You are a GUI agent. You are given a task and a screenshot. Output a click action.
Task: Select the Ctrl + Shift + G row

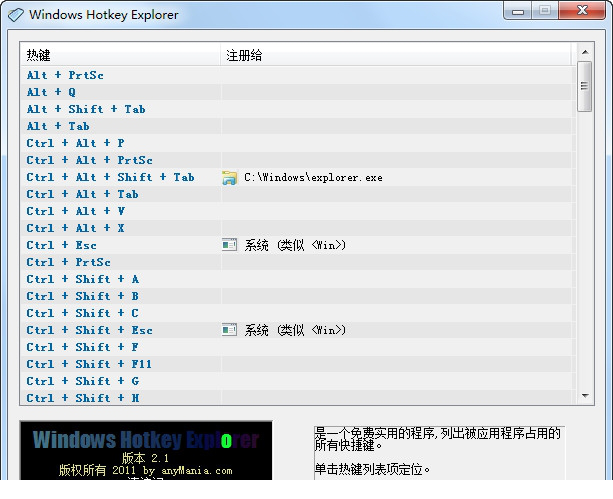[298, 381]
